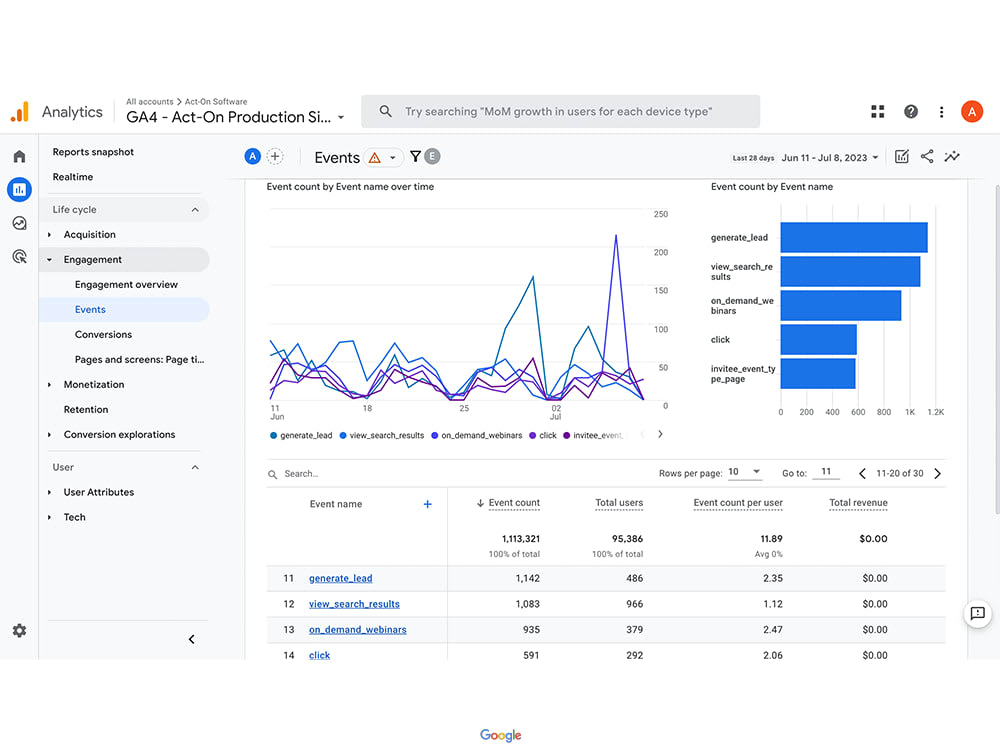Open the Explore section icon
Viewport: 1000px width, 750px height.
pos(18,224)
